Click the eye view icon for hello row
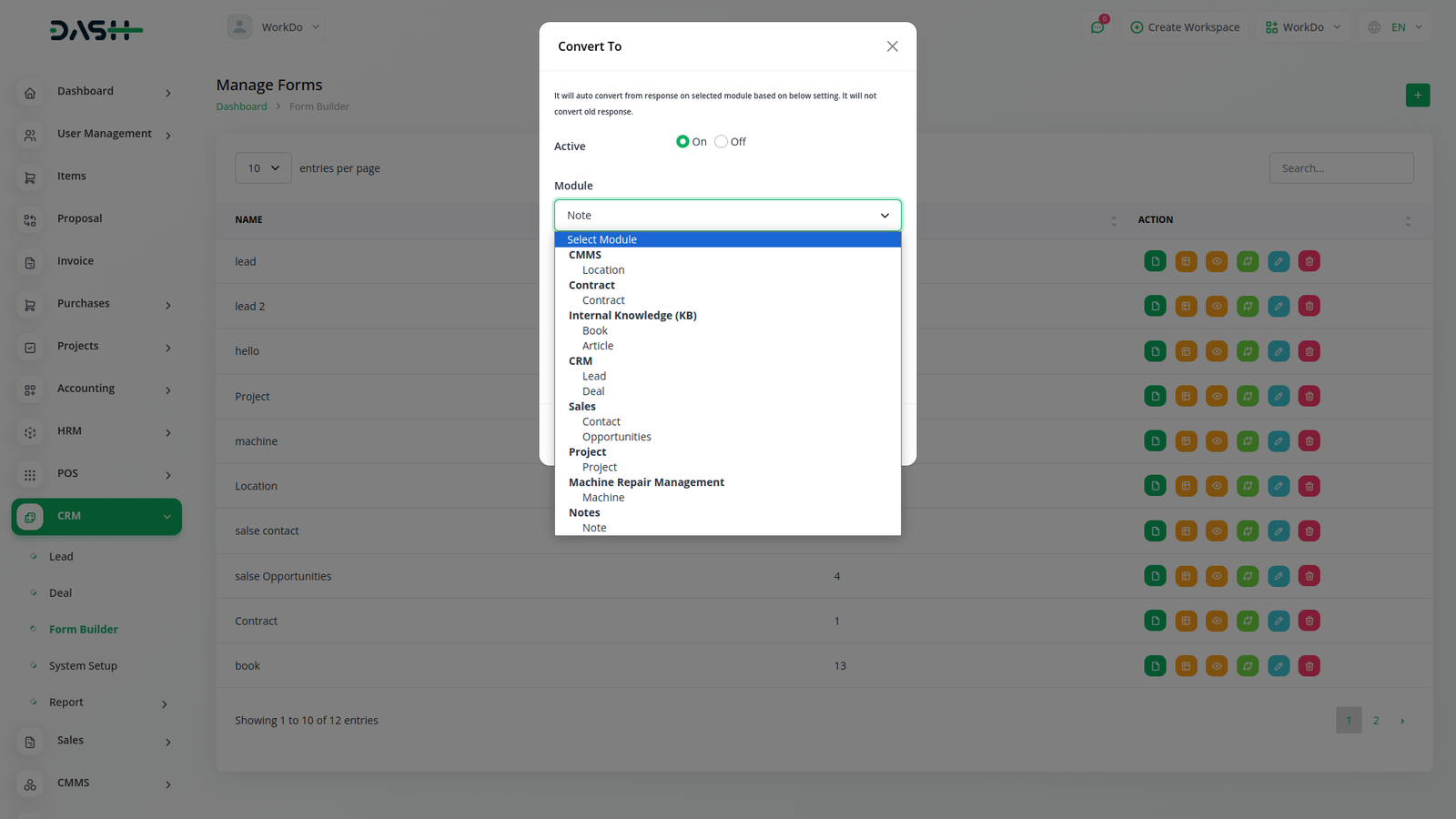Viewport: 1456px width, 819px height. (x=1217, y=351)
